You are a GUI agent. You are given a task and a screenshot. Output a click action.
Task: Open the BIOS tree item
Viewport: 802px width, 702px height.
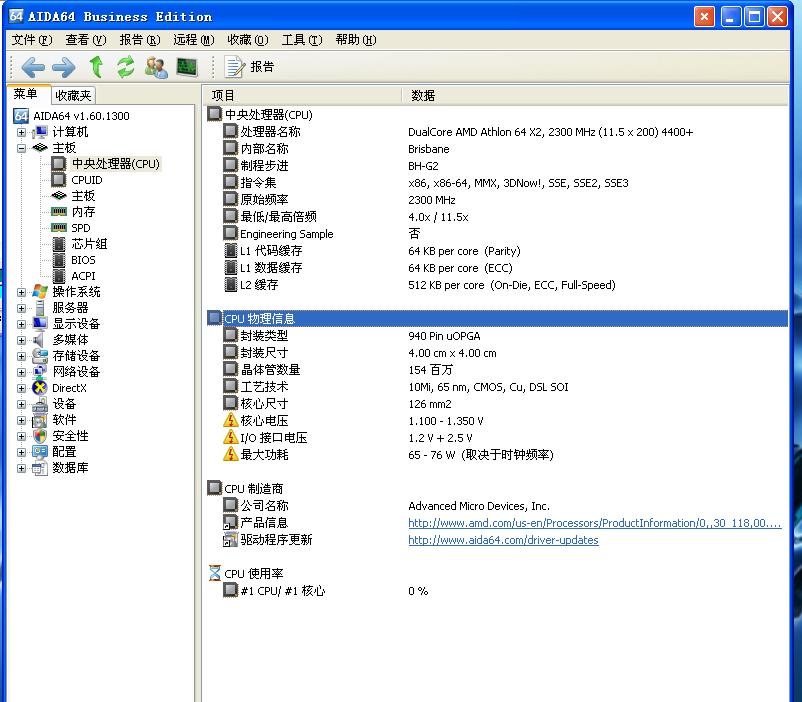83,260
